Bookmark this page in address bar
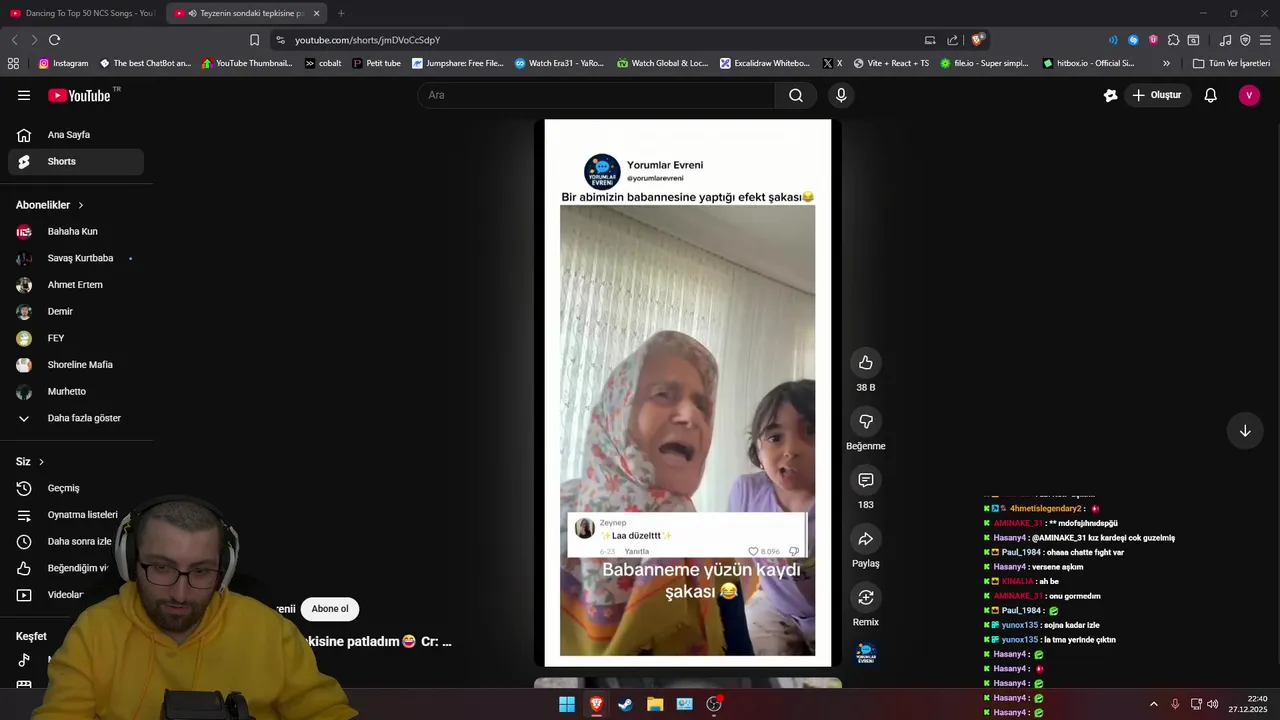The height and width of the screenshot is (720, 1280). point(254,40)
